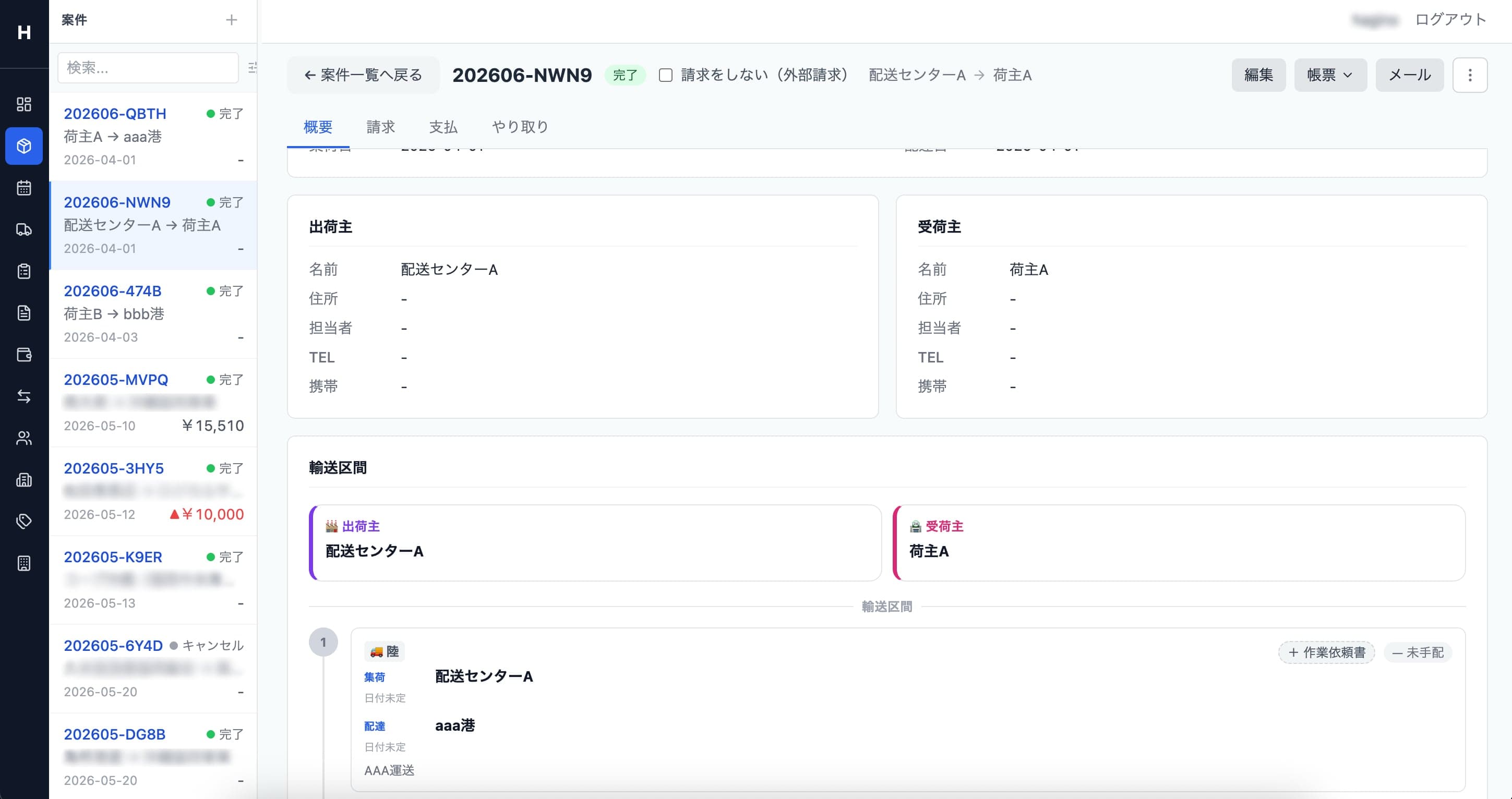This screenshot has width=1512, height=799.
Task: Click 荷主A → aaa港 route text
Action: (113, 137)
